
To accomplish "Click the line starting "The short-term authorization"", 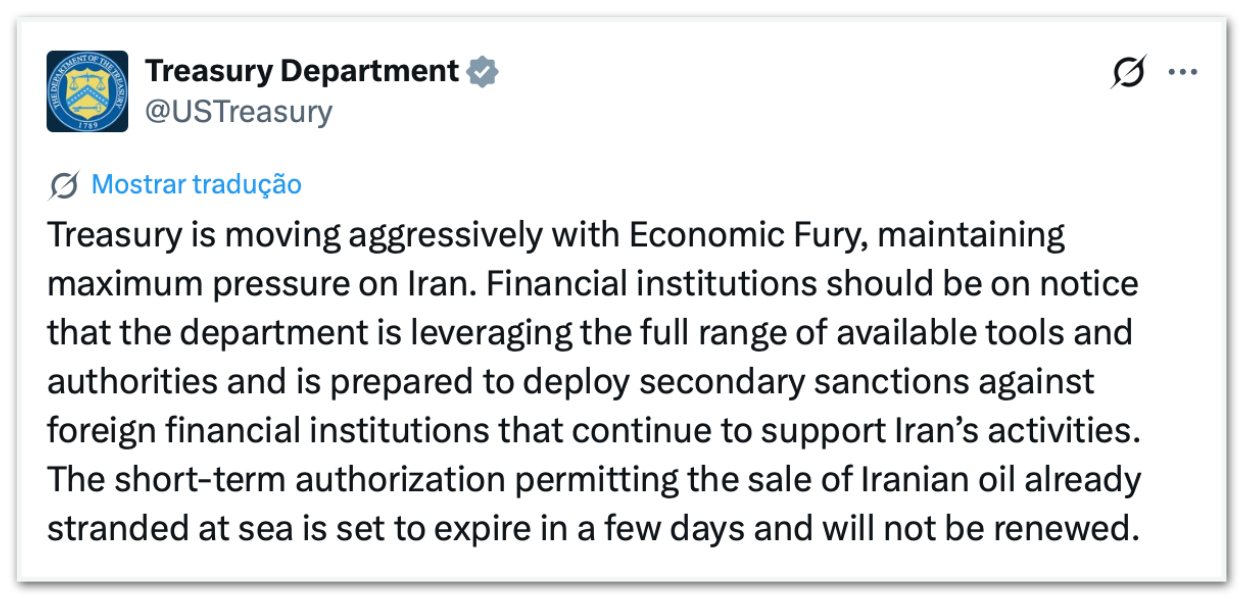I will 594,480.
